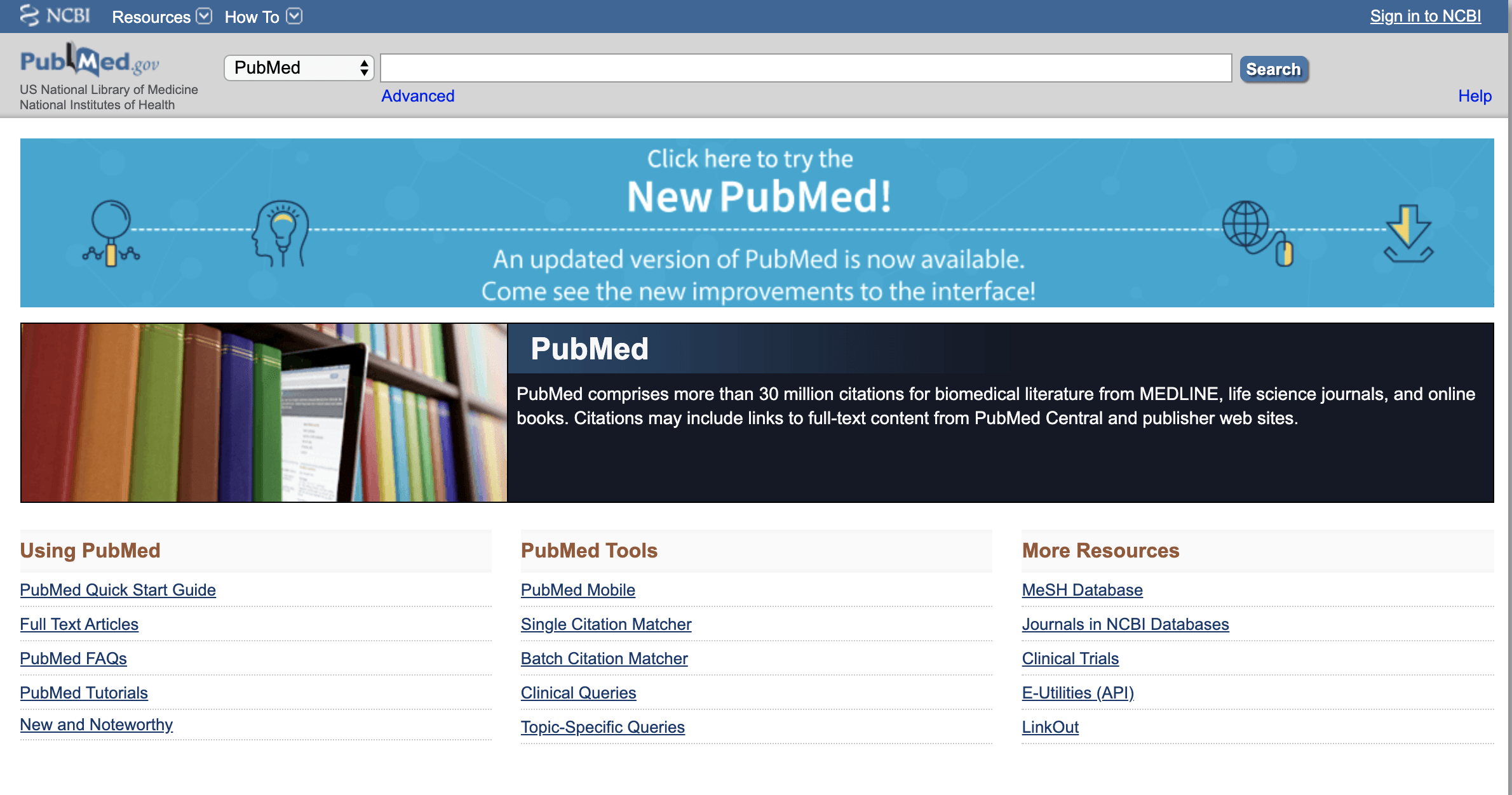Click the NCBI logo icon
The height and width of the screenshot is (795, 1512).
pos(30,15)
